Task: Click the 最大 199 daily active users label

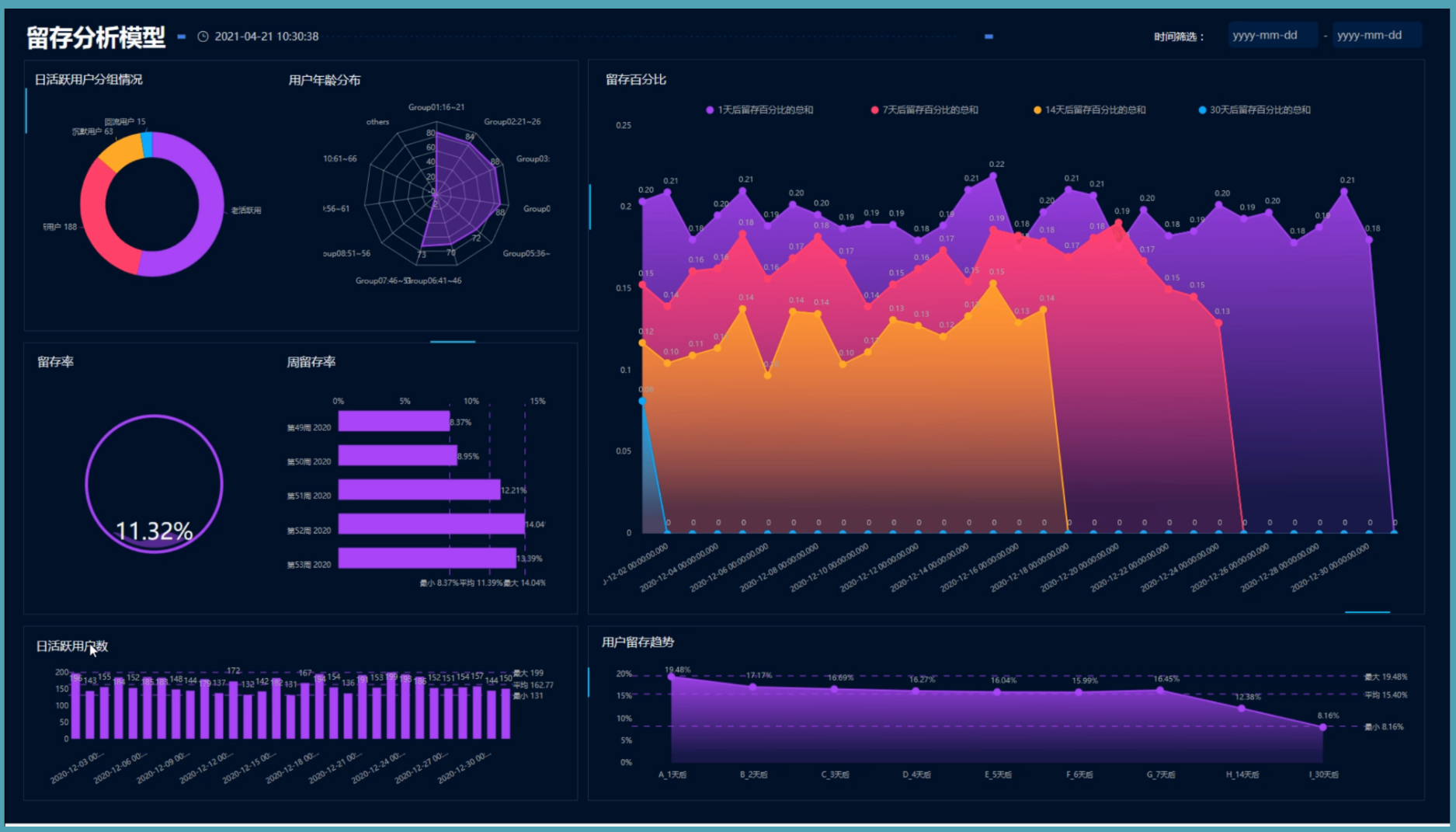Action: pos(528,673)
